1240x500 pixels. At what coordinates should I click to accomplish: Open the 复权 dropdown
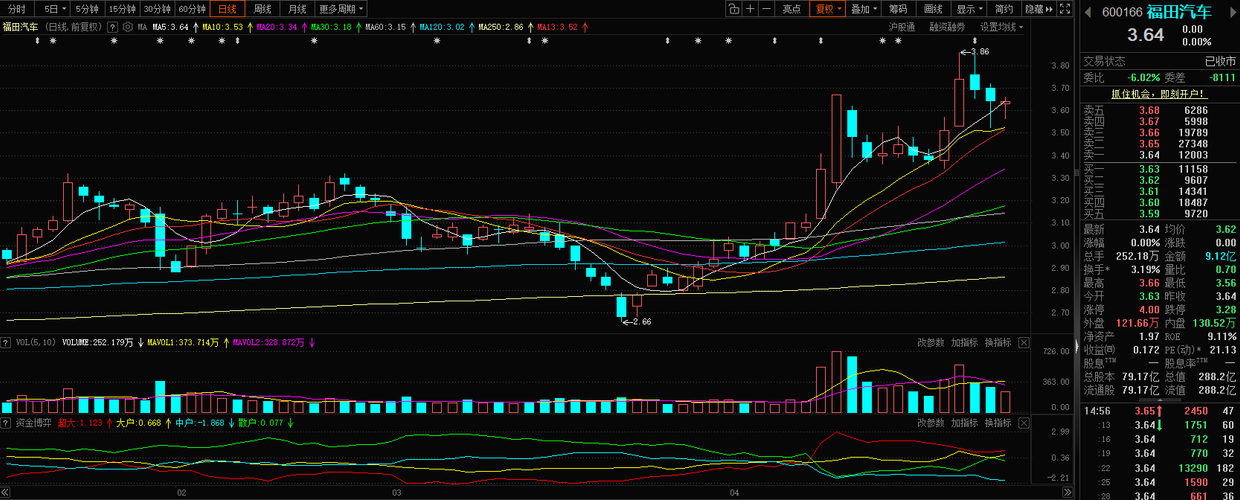826,9
